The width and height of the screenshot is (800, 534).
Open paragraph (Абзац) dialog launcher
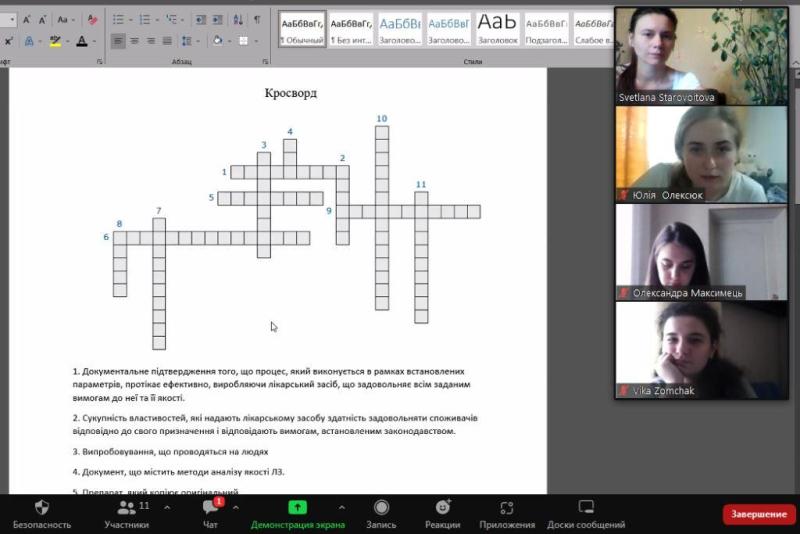tap(265, 62)
